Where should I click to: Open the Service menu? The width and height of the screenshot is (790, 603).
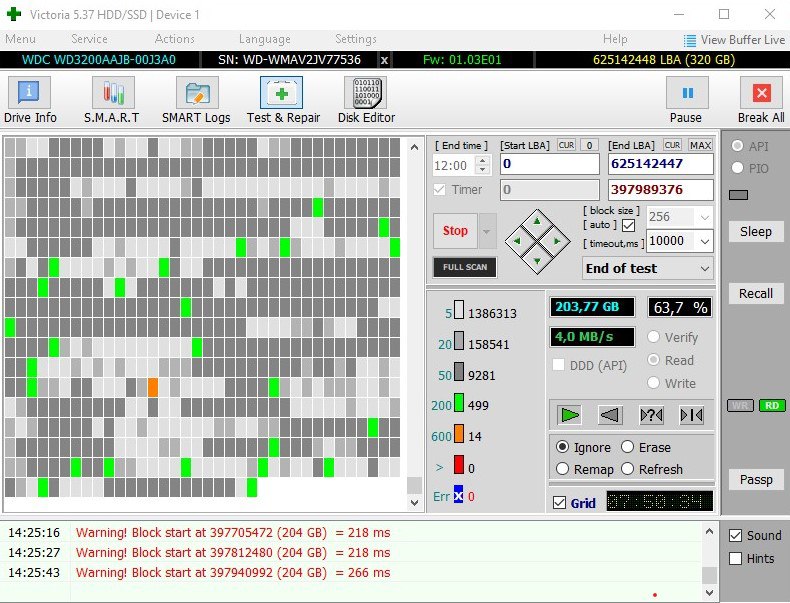pyautogui.click(x=89, y=39)
